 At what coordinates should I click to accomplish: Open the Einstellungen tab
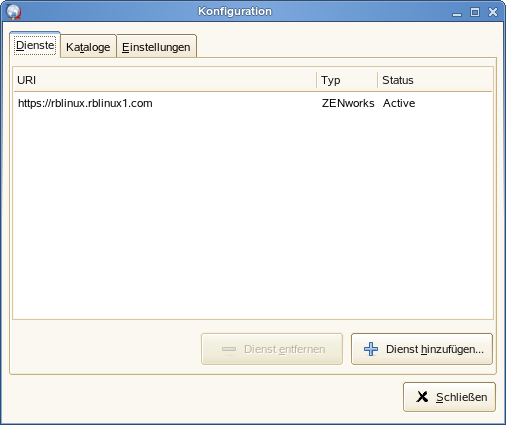(x=156, y=47)
